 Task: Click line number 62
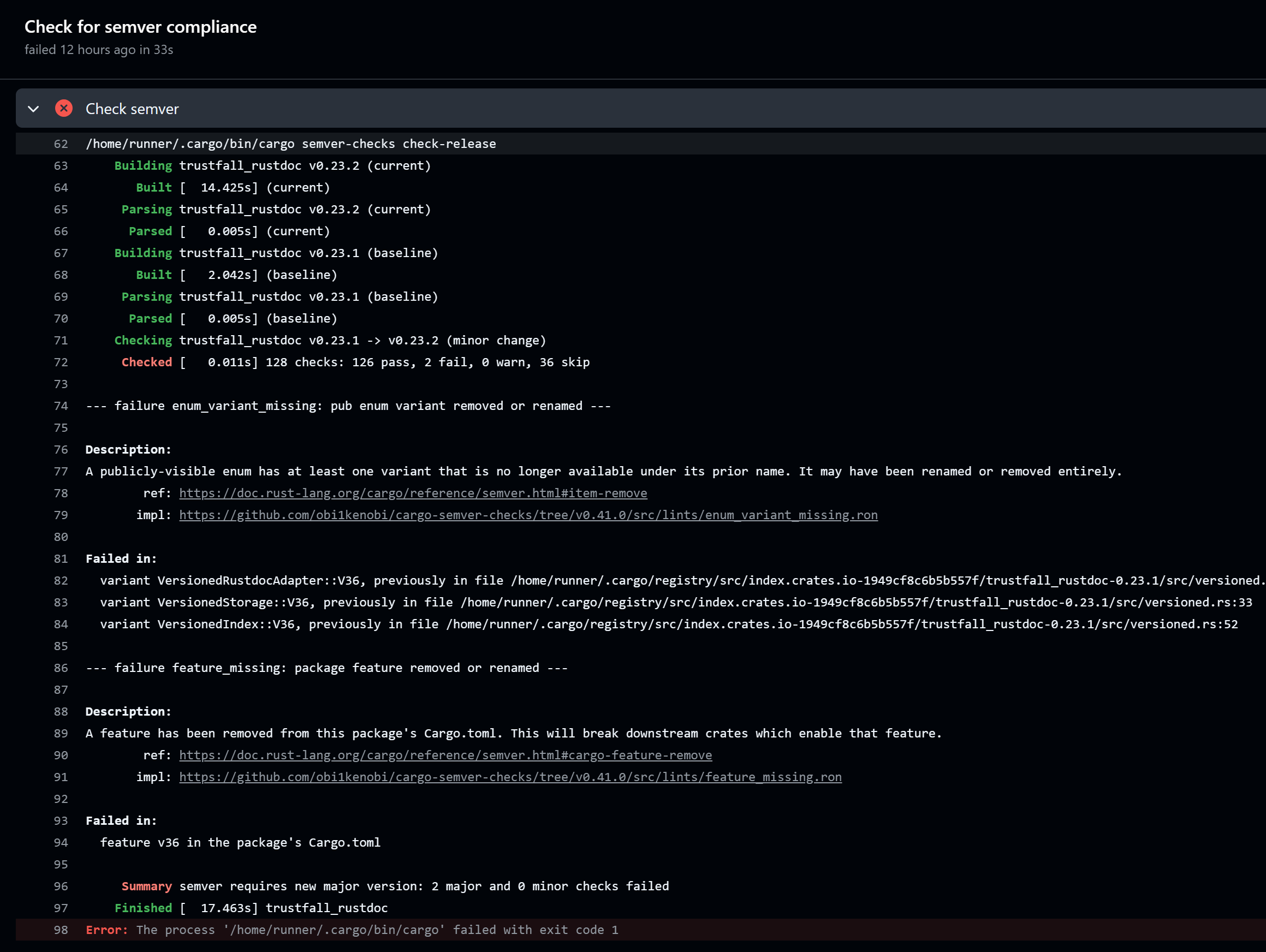pyautogui.click(x=61, y=144)
